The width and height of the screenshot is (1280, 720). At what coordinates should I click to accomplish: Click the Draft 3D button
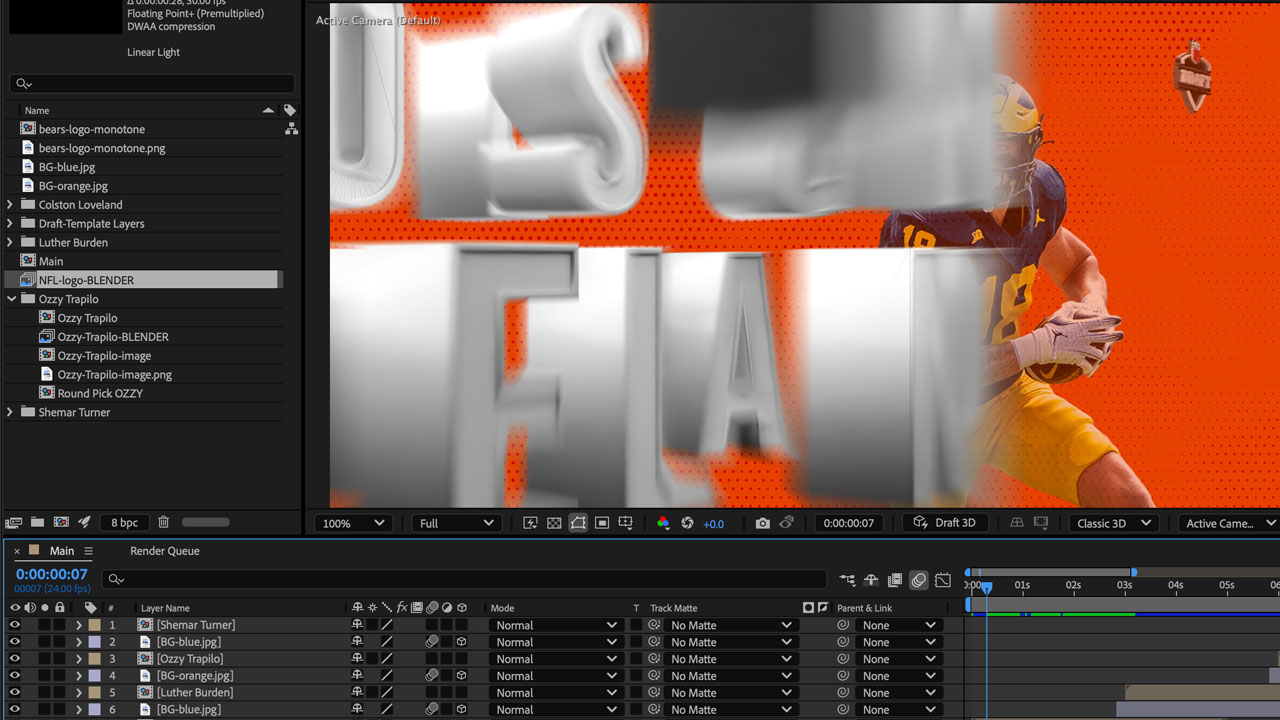pyautogui.click(x=945, y=523)
